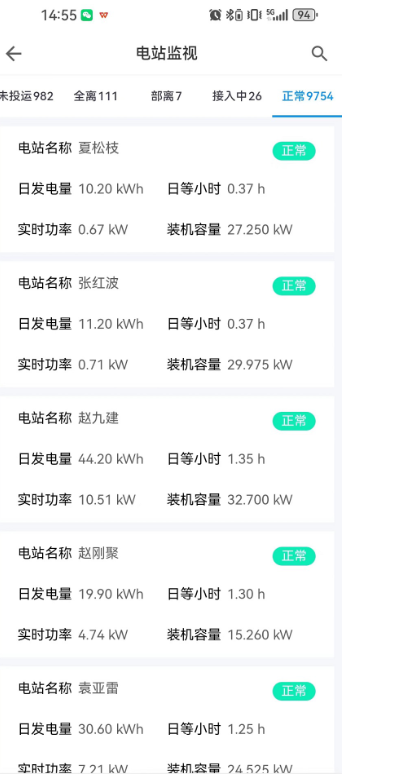Tap the back arrow icon
This screenshot has width=417, height=777.
click(x=14, y=54)
